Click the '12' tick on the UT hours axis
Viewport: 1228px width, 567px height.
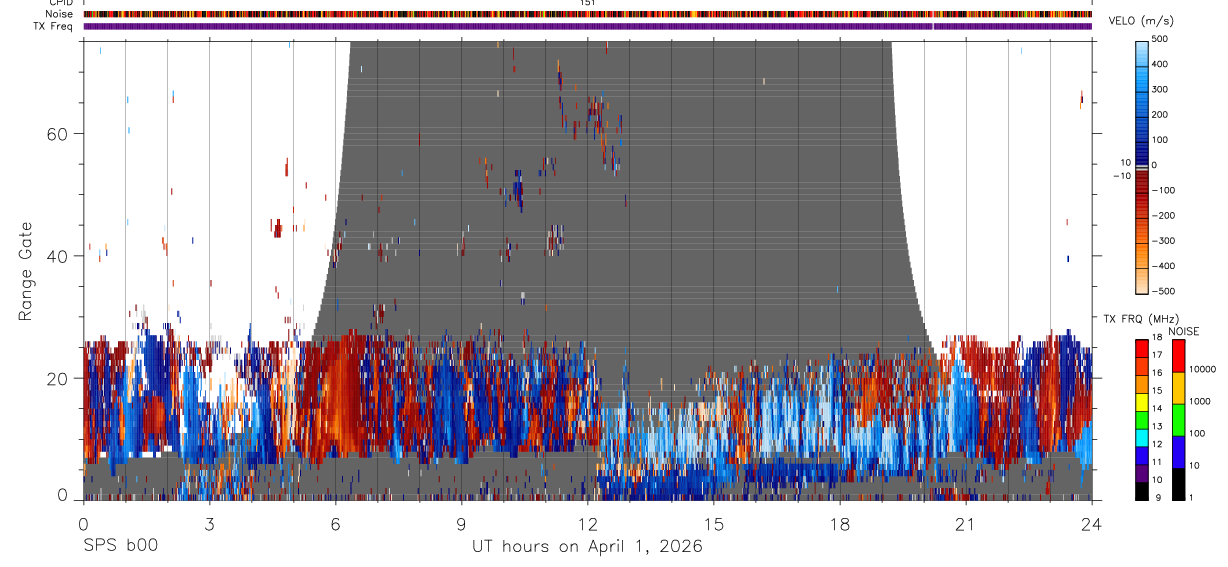coord(587,524)
